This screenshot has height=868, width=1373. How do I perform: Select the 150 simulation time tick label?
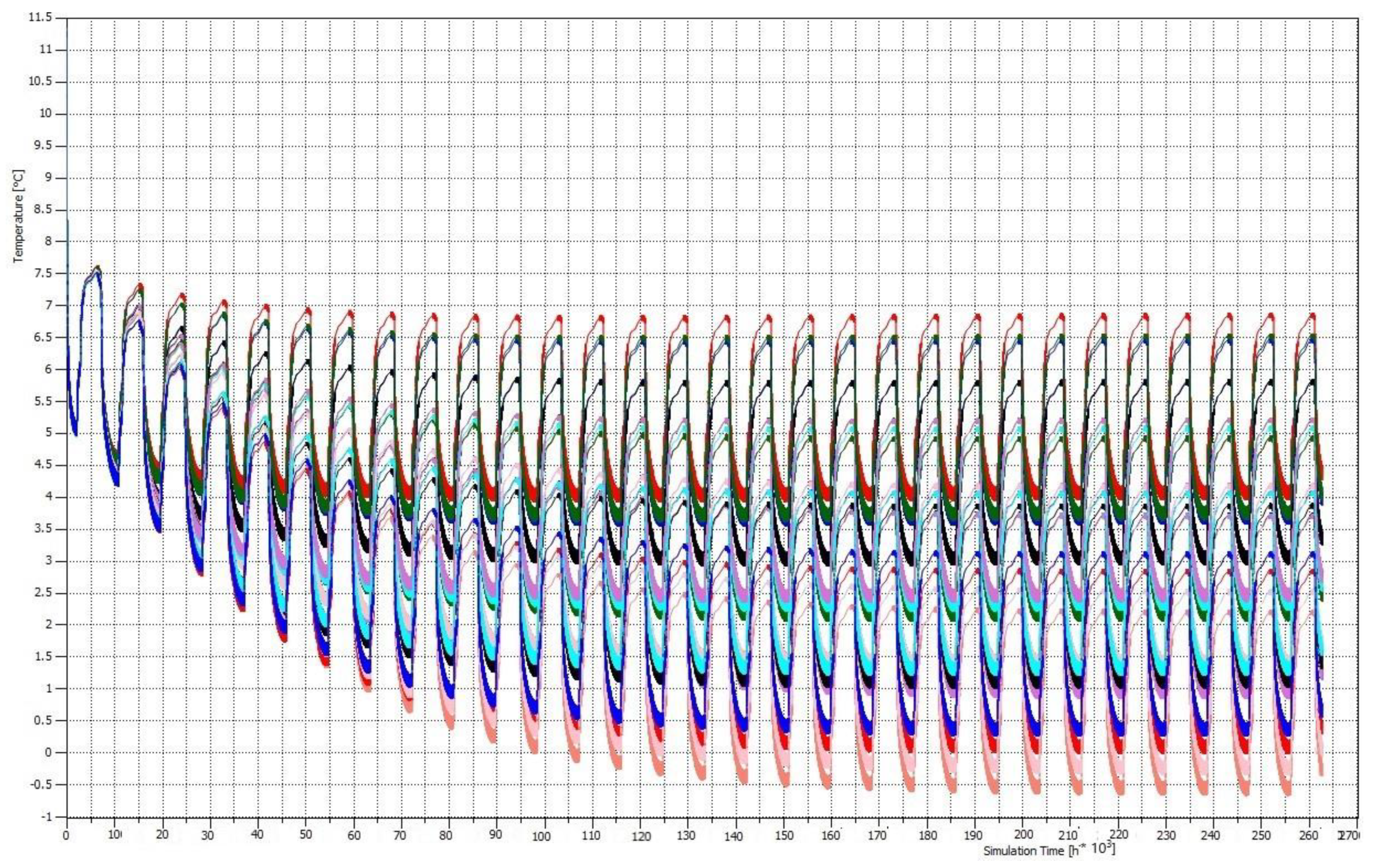[784, 836]
